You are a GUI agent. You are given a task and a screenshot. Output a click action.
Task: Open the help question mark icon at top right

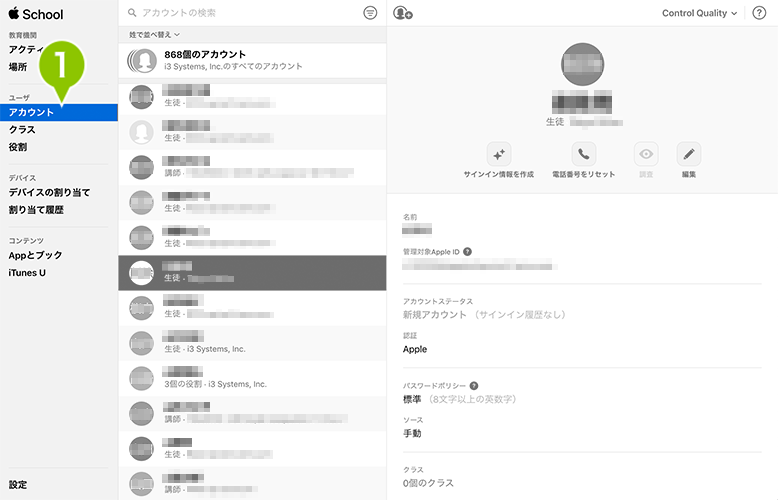pos(759,13)
